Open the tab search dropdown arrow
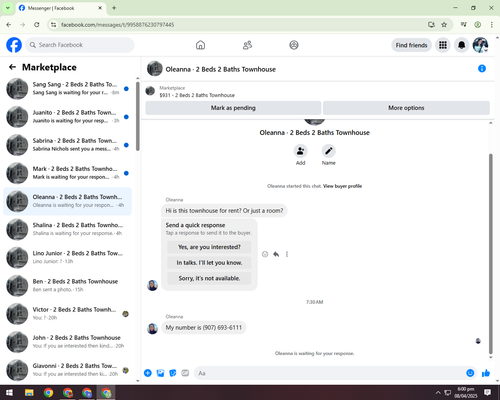The width and height of the screenshot is (500, 400). 8,8
